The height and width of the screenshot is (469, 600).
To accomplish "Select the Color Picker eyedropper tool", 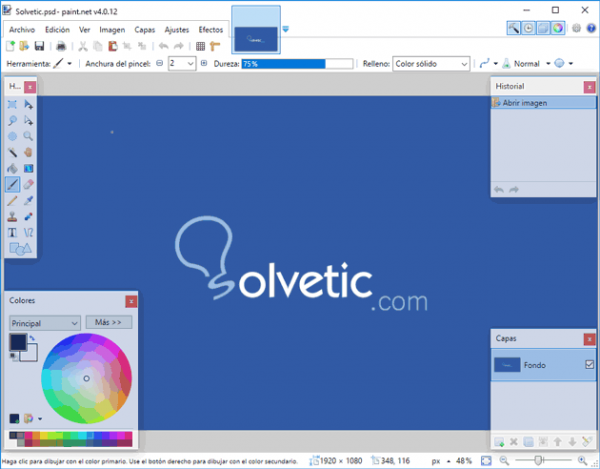I will 28,200.
